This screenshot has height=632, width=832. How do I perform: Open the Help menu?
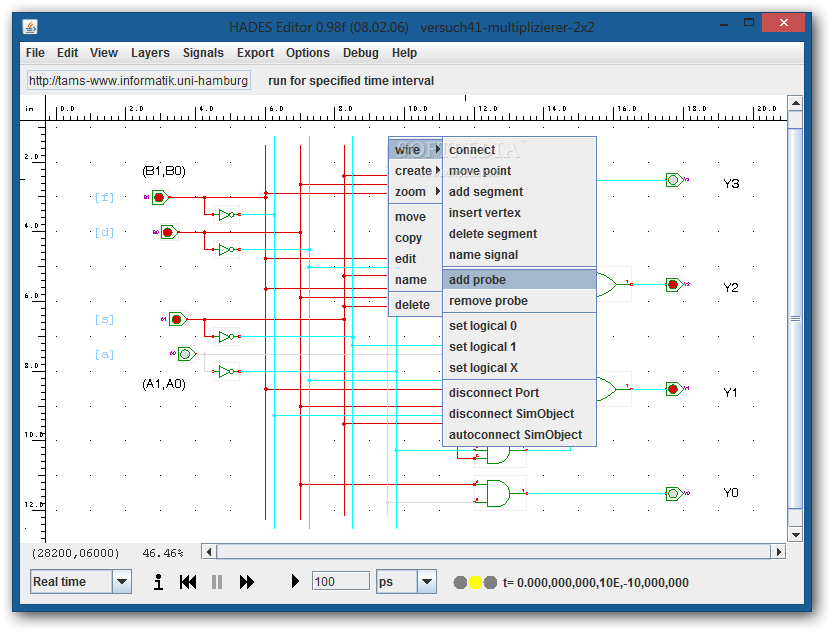coord(404,53)
